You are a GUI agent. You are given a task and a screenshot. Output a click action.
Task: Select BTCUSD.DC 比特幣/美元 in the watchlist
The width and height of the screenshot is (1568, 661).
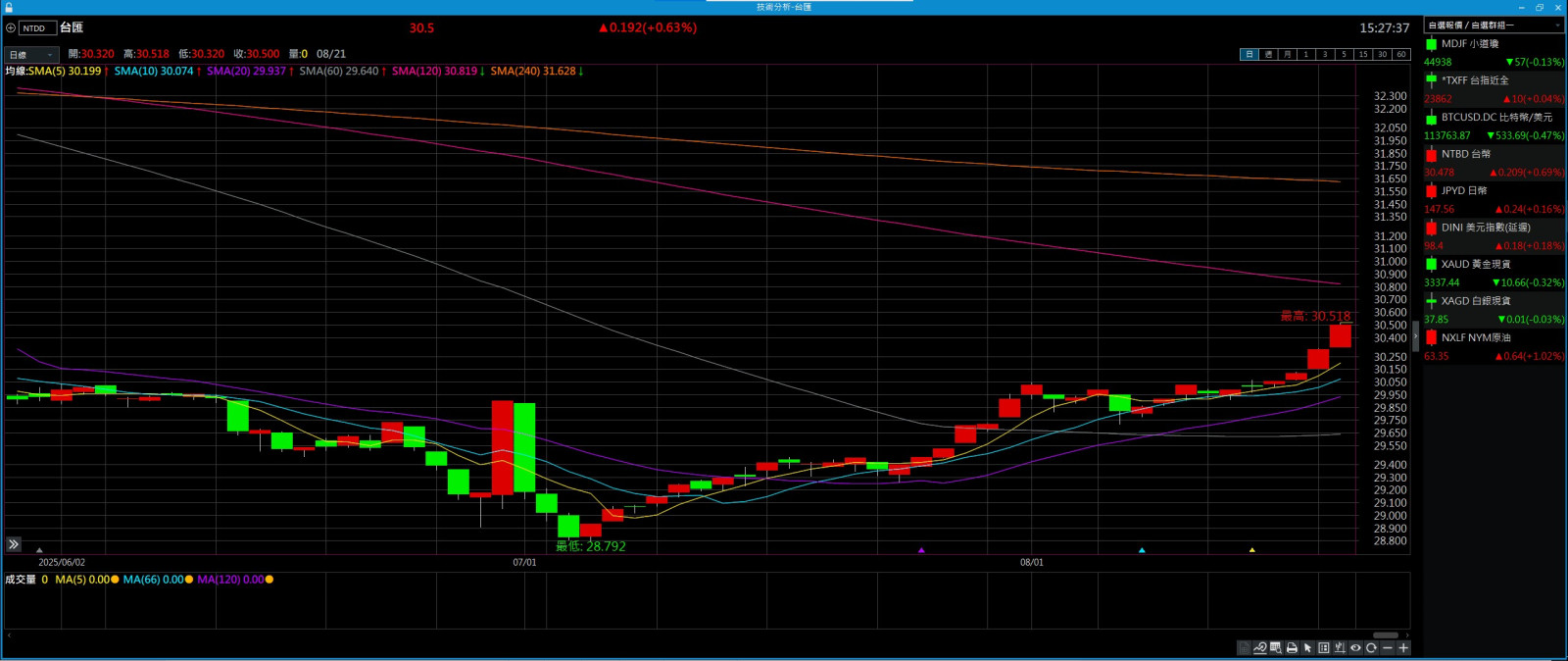[x=1494, y=126]
